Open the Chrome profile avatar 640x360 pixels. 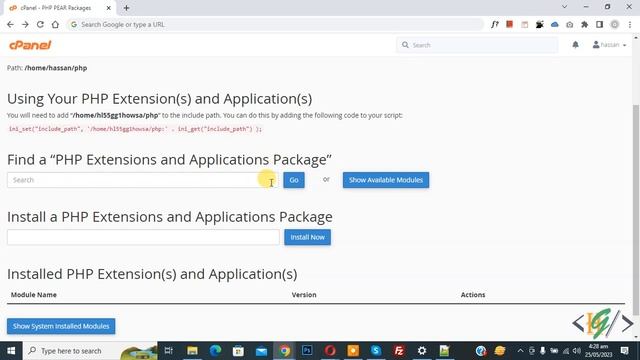[614, 24]
